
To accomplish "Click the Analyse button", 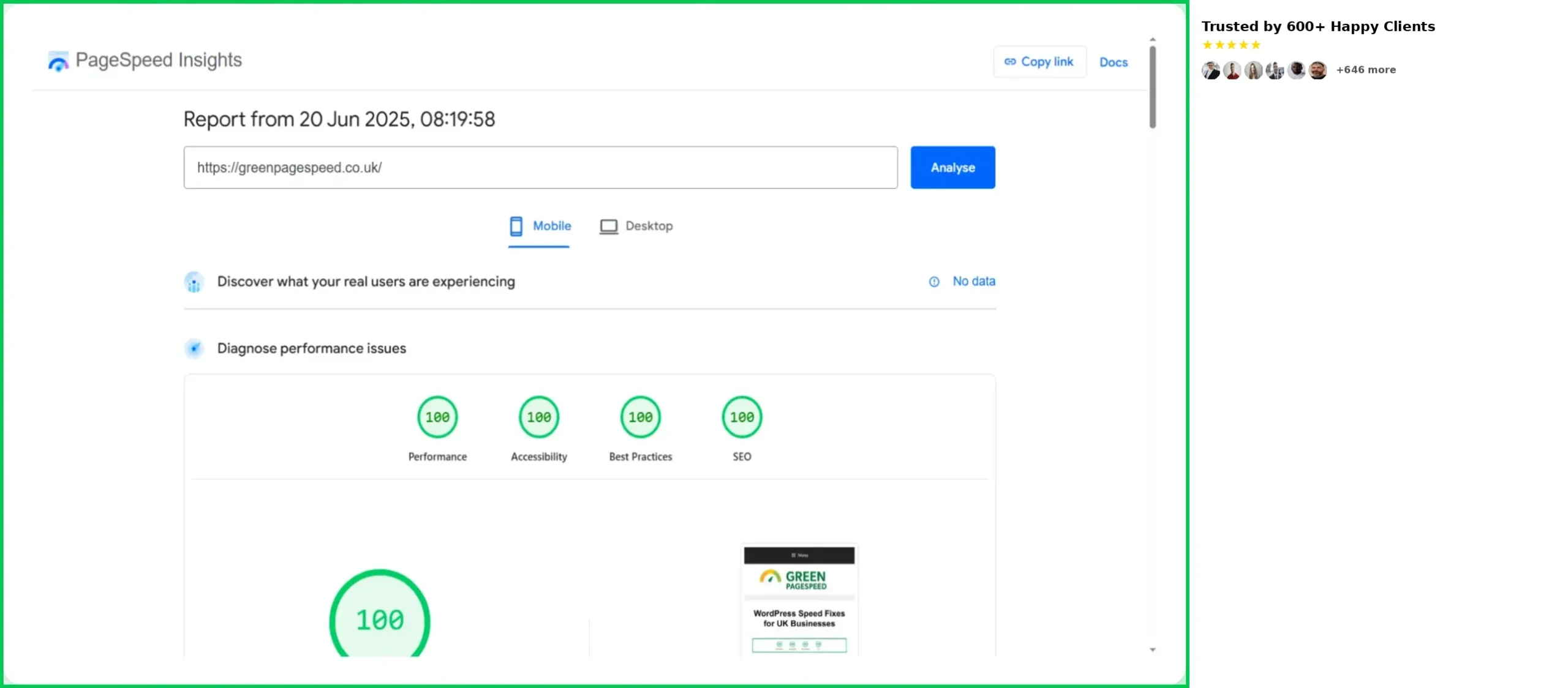I will (x=952, y=167).
